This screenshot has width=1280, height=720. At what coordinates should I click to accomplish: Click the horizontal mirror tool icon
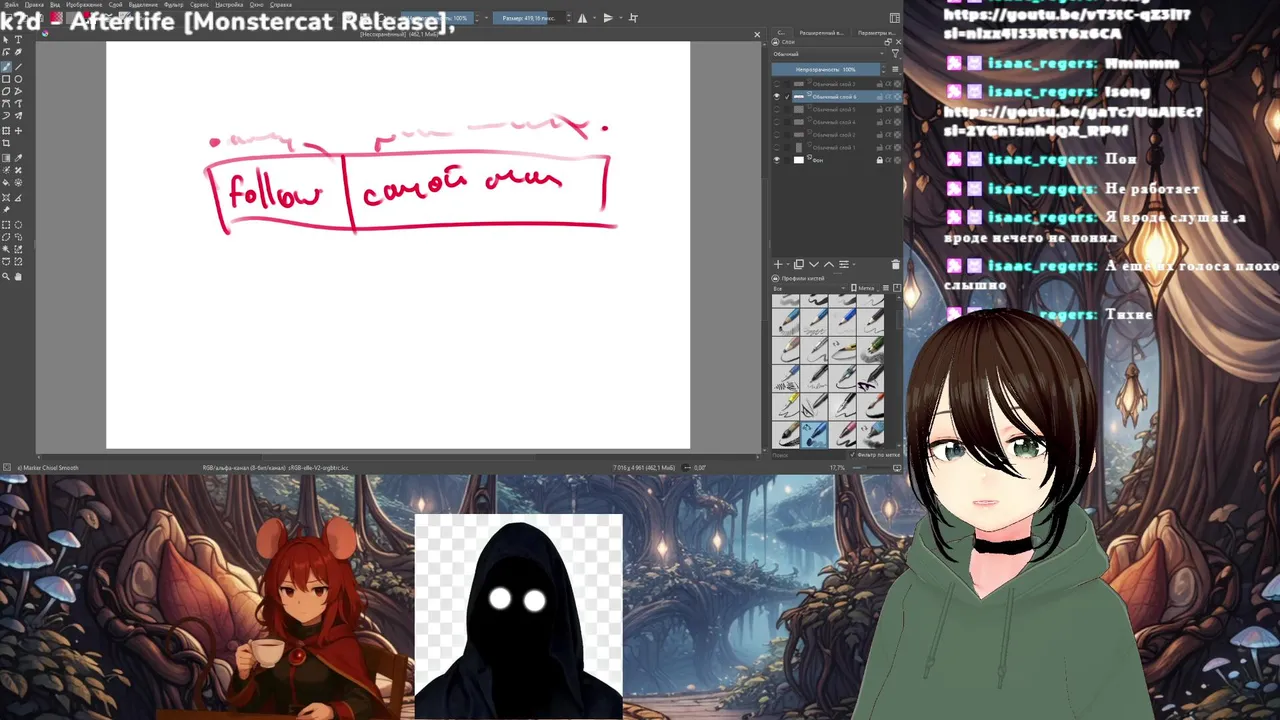click(x=582, y=18)
